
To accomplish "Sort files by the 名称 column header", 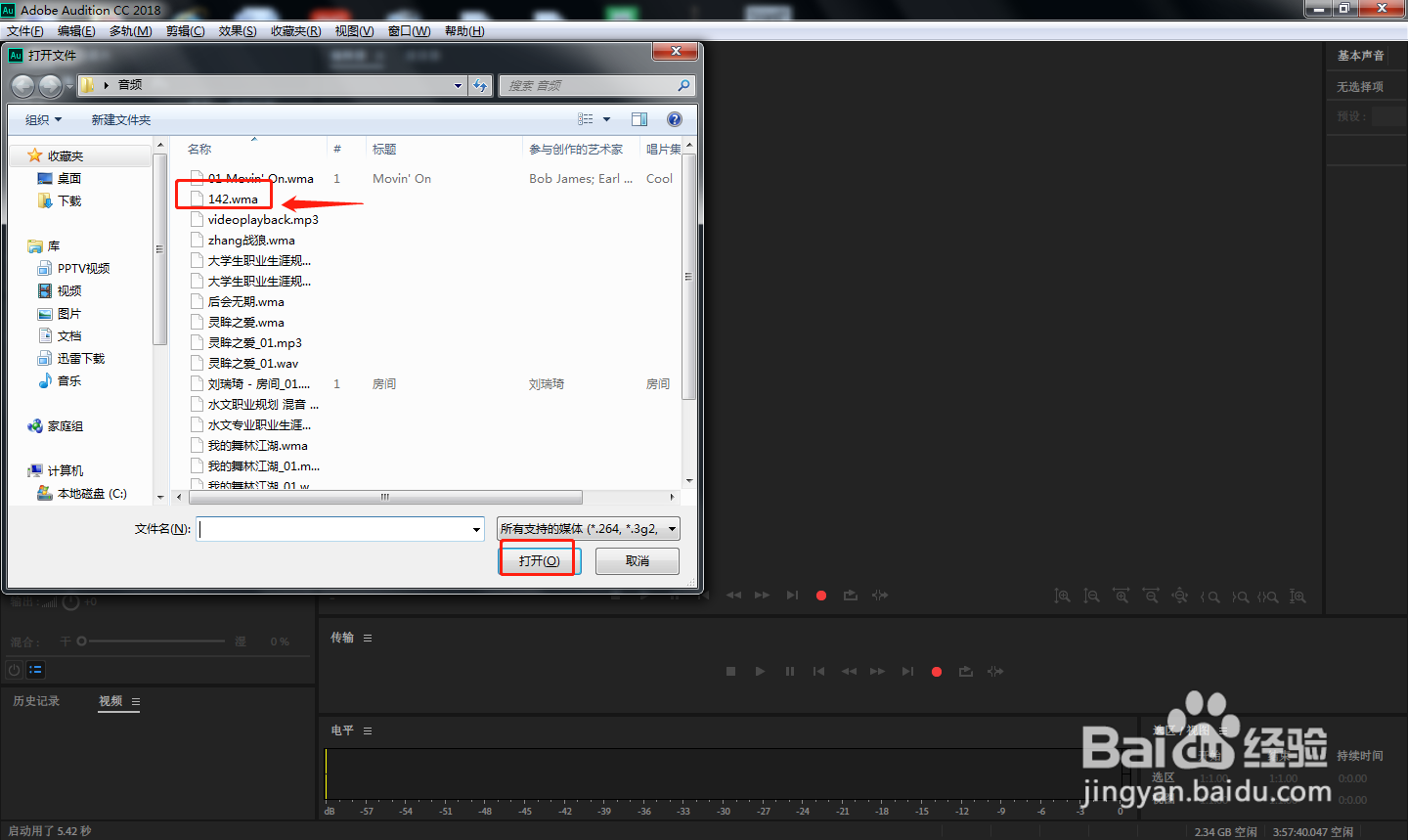I will tap(199, 150).
